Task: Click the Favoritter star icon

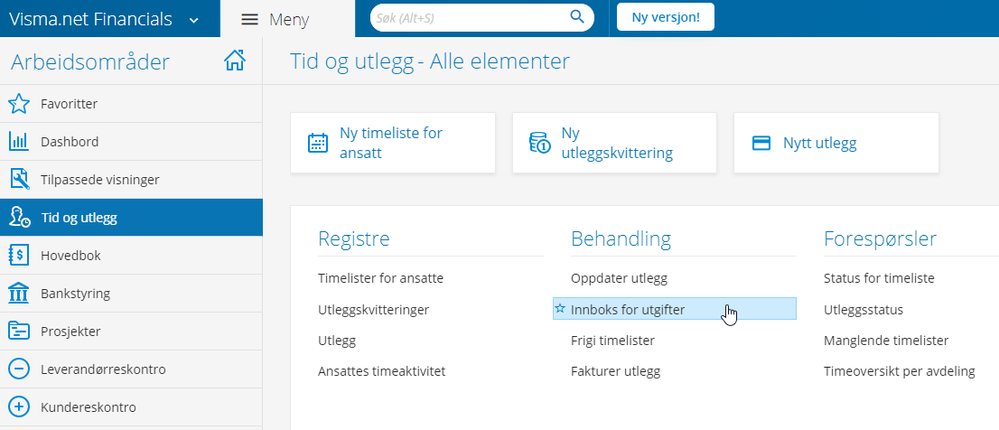Action: (x=18, y=104)
